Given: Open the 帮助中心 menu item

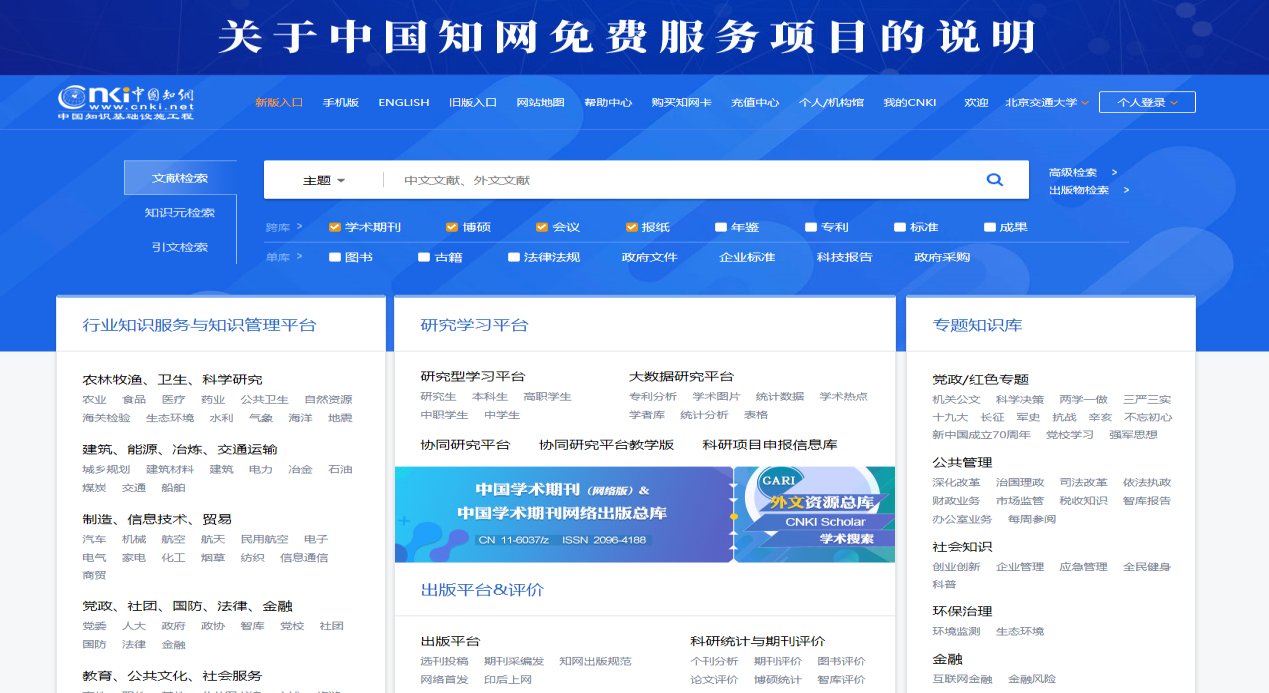Looking at the screenshot, I should click(x=608, y=102).
